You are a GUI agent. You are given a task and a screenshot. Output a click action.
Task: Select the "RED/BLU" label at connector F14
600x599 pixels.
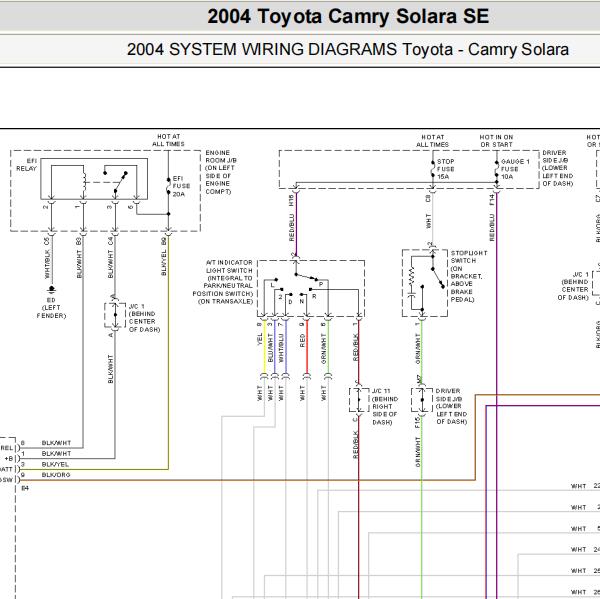tap(492, 227)
